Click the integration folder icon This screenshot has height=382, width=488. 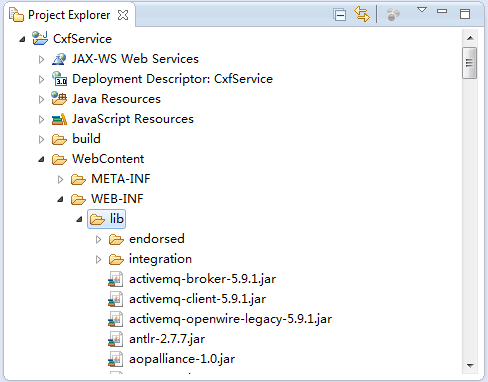[116, 259]
